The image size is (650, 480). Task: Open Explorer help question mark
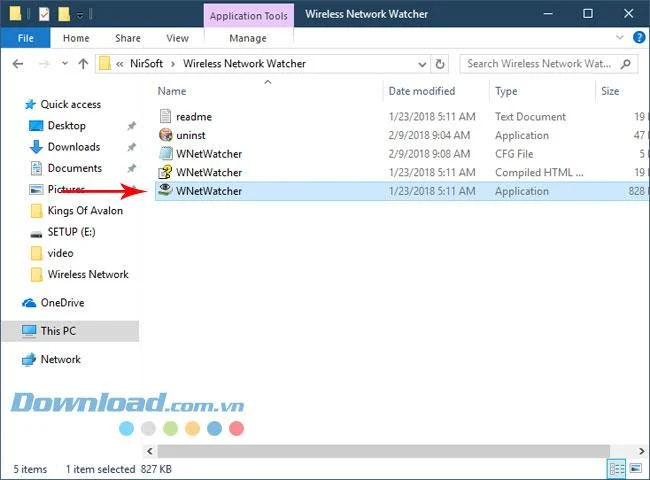coord(639,38)
